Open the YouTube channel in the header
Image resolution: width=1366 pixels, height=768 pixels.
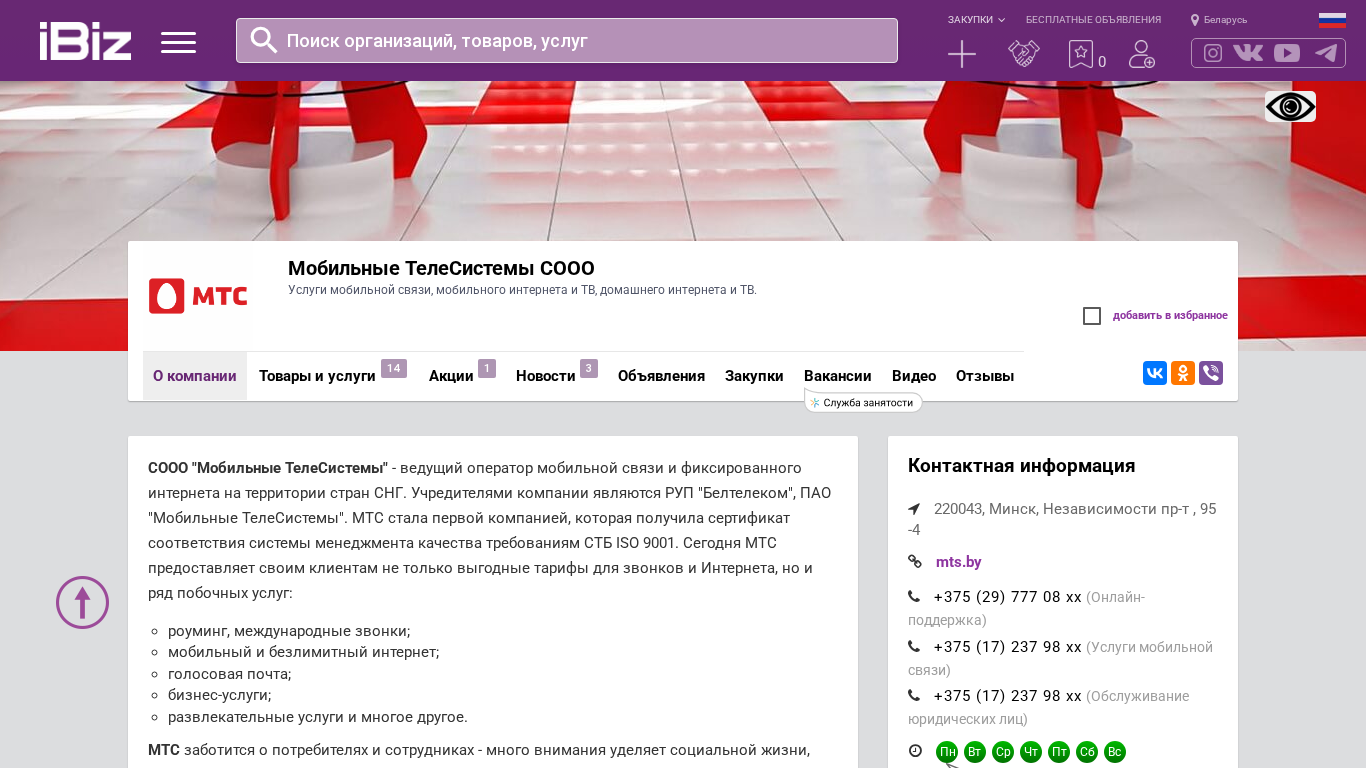click(x=1287, y=53)
